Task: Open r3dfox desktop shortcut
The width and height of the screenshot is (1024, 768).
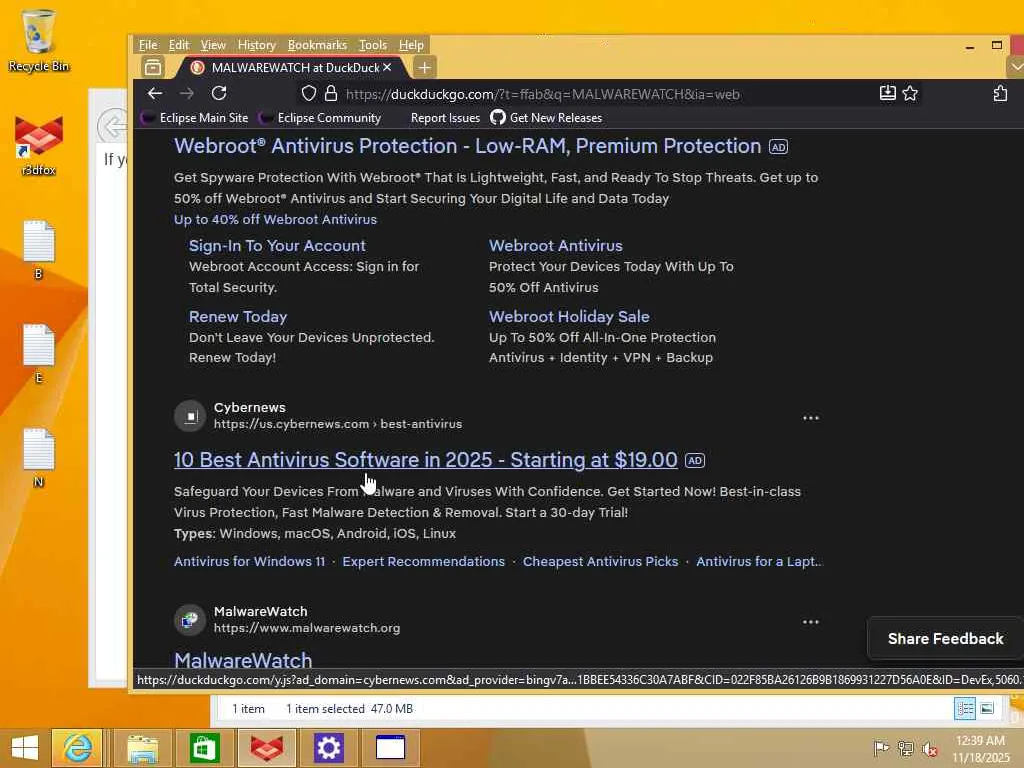Action: 39,145
